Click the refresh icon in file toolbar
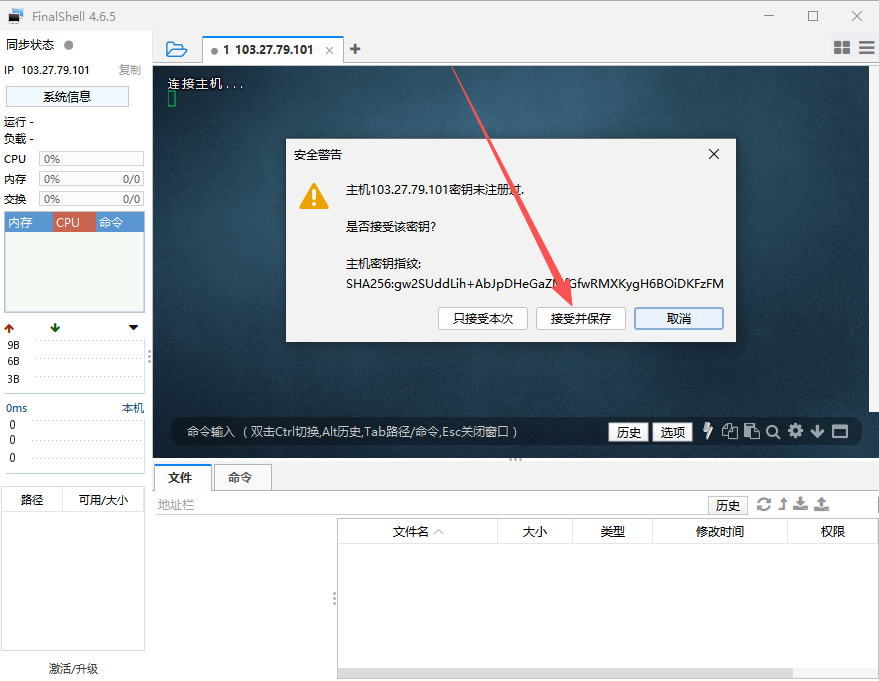879x681 pixels. click(764, 504)
